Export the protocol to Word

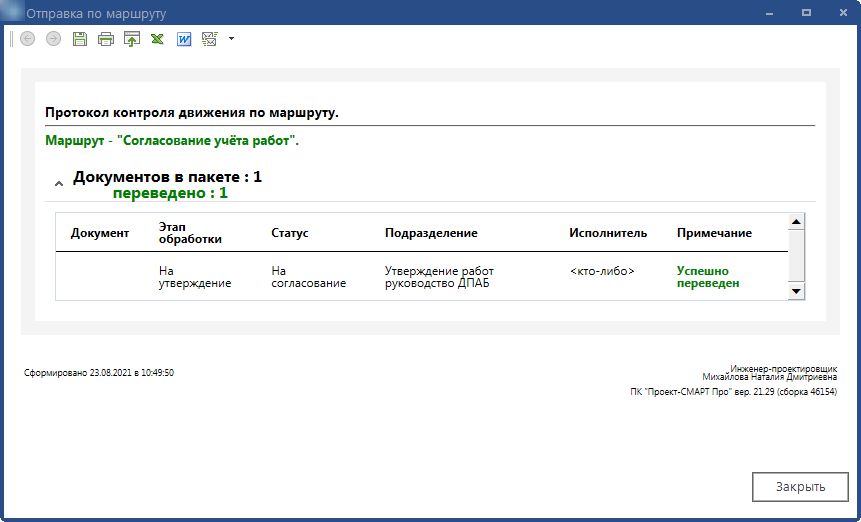184,39
